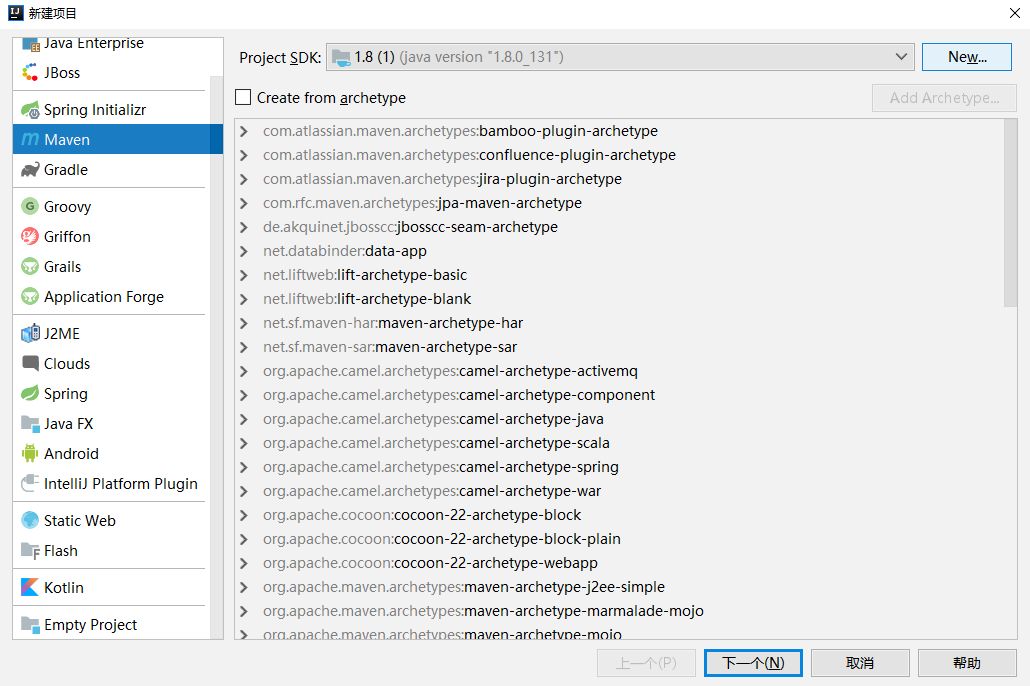Screen dimensions: 1030x686
Task: Expand jbosscc-seam-archetype node
Action: [244, 227]
